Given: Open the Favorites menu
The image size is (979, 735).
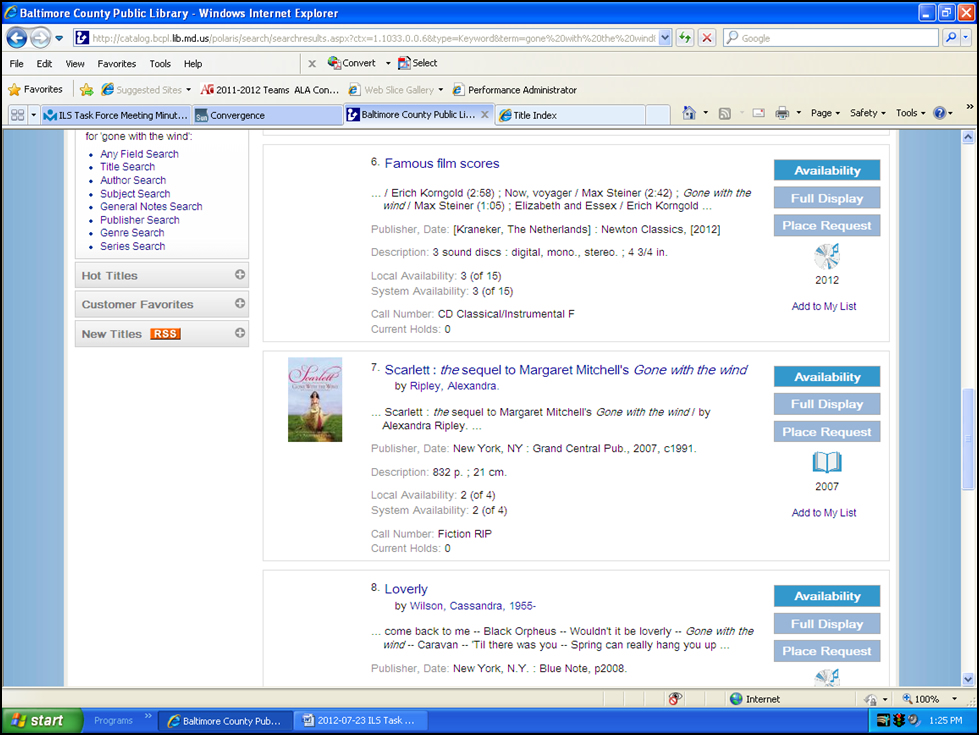Looking at the screenshot, I should tap(117, 64).
